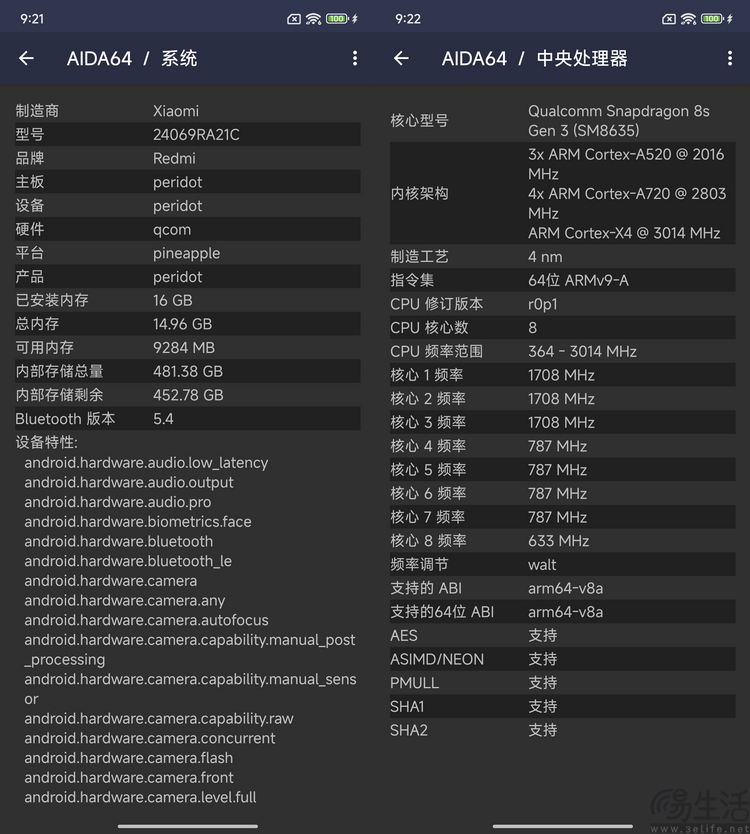Viewport: 750px width, 834px height.
Task: Select the 产品 peridot row
Action: [x=187, y=277]
